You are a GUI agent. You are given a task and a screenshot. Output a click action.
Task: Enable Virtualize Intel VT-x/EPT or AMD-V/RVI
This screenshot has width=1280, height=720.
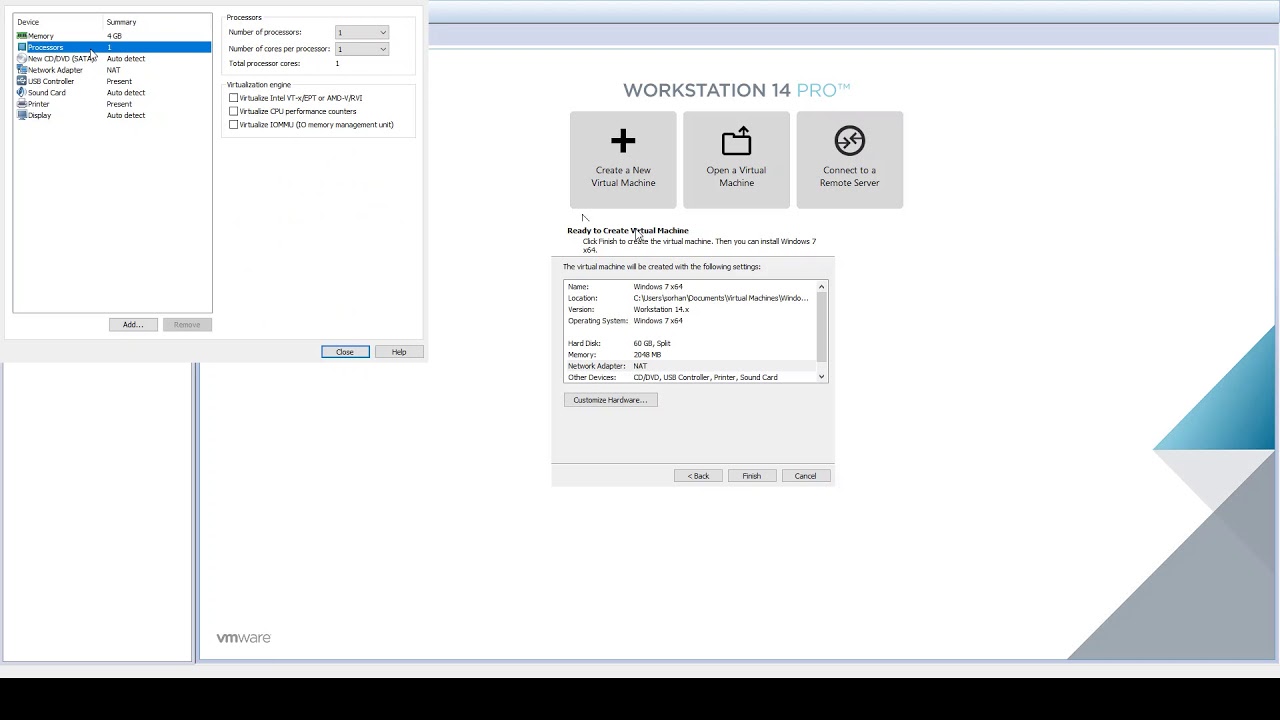point(234,98)
